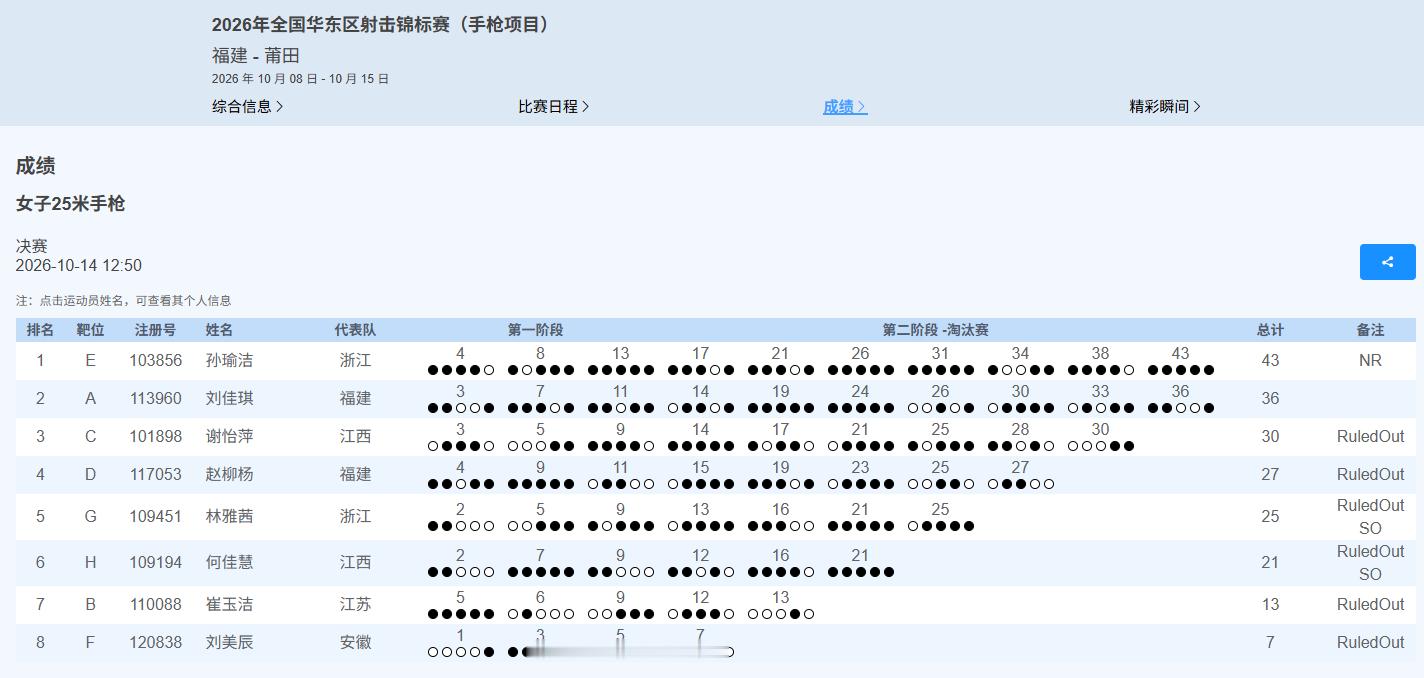Click the 第二阶段 -淘汰赛 column header
Viewport: 1424px width, 678px height.
click(935, 330)
